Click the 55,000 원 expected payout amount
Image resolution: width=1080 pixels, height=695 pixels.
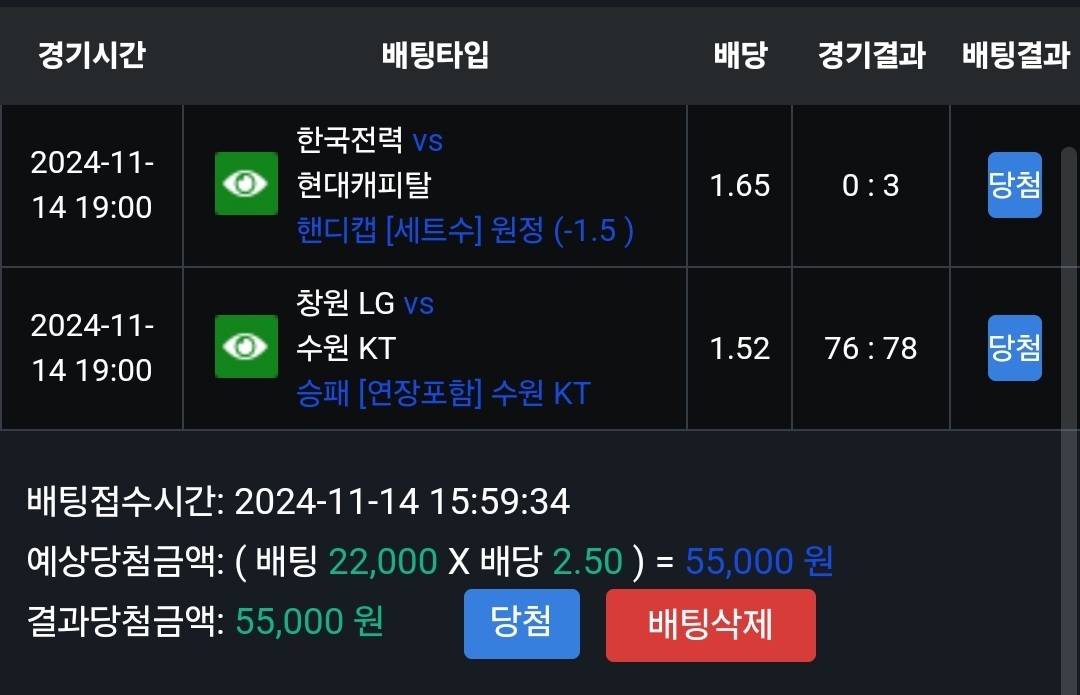759,562
